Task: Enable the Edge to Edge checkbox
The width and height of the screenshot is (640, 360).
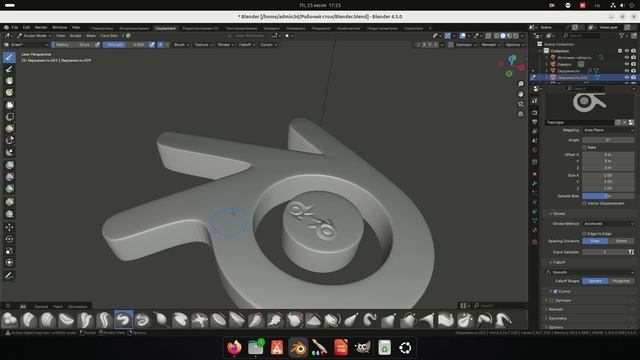Action: [584, 234]
